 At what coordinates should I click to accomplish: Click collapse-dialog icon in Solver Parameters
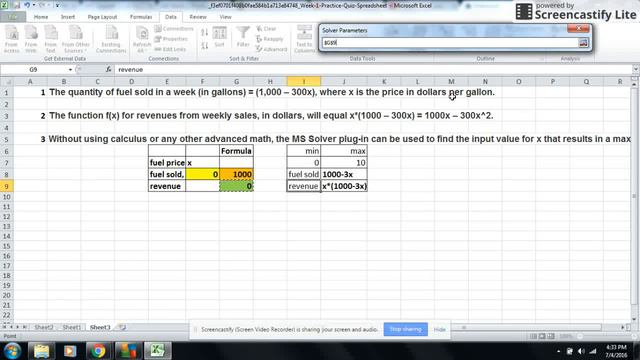pos(583,42)
